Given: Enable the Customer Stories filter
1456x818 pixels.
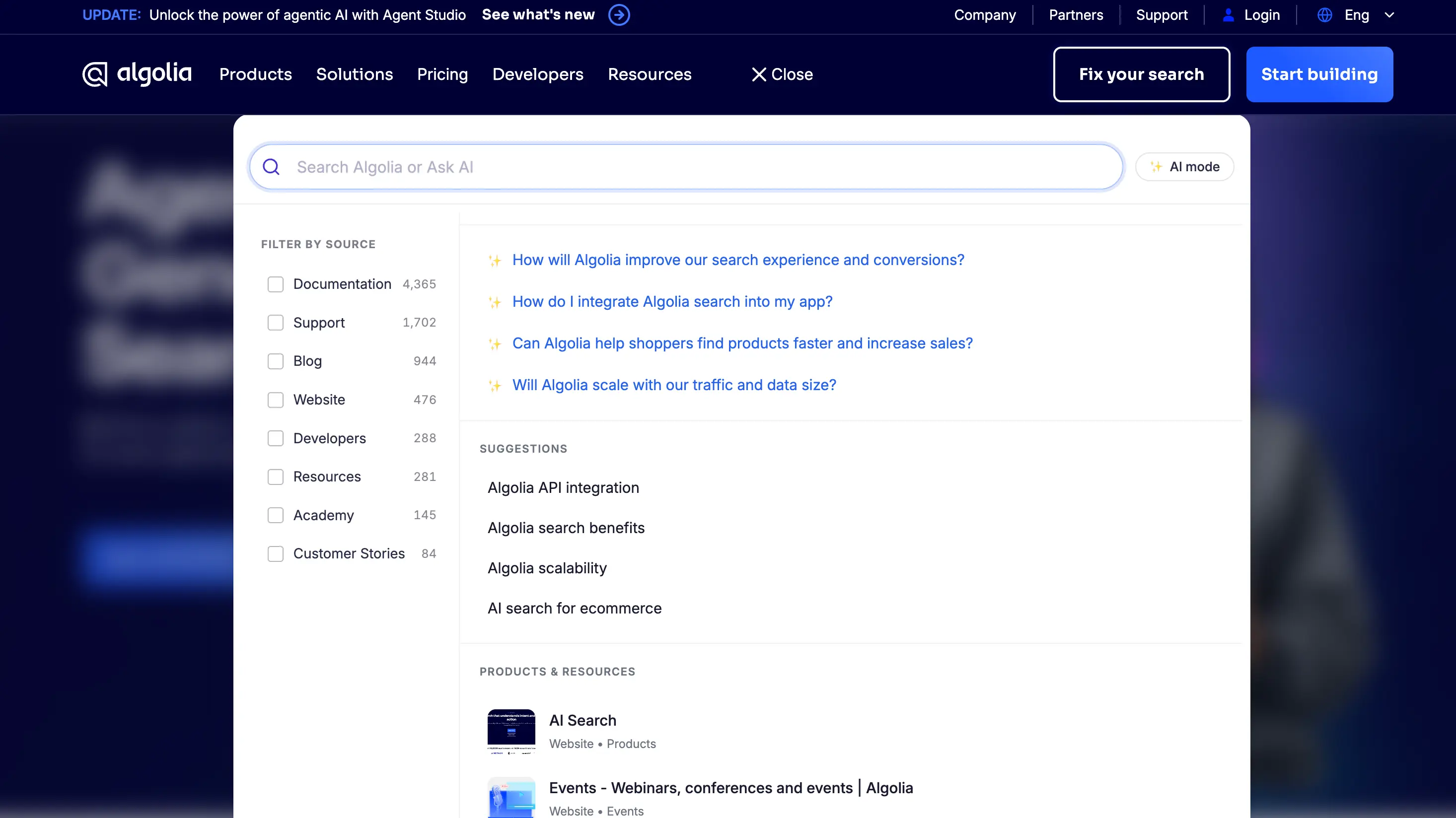Looking at the screenshot, I should pos(275,553).
